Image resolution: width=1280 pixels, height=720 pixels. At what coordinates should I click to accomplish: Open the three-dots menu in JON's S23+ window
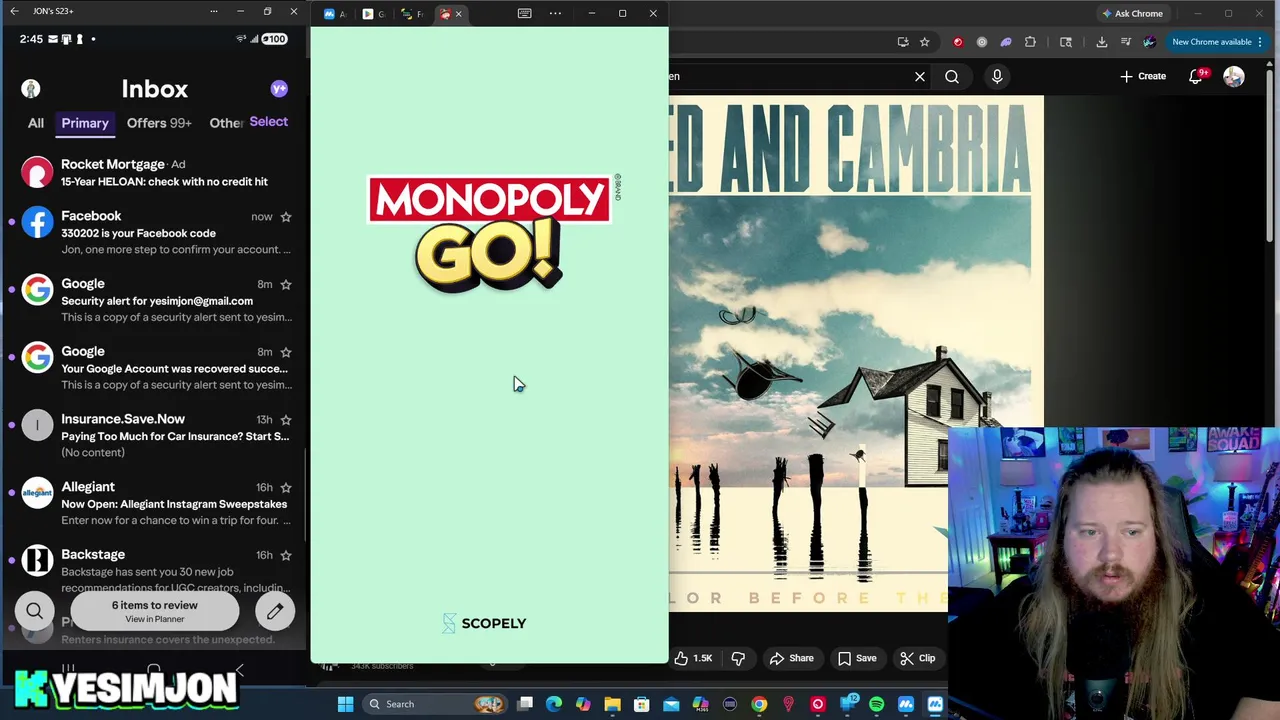pyautogui.click(x=213, y=11)
